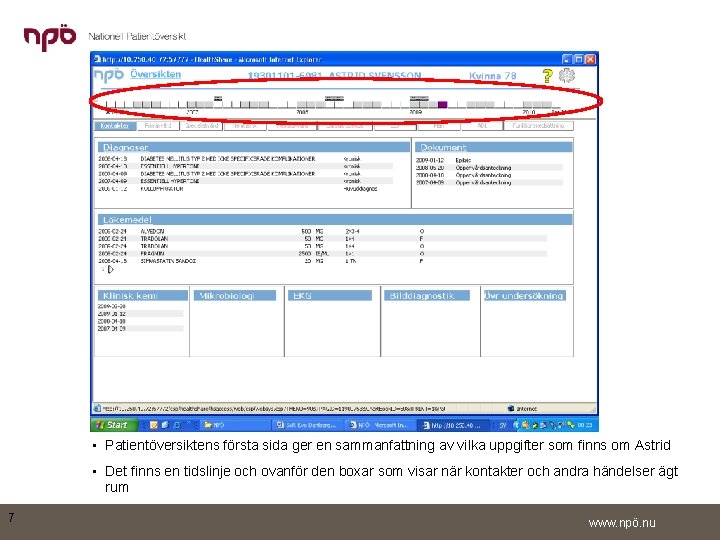Open the Funktionsnedsättning tab
The height and width of the screenshot is (540, 720).
(x=538, y=126)
